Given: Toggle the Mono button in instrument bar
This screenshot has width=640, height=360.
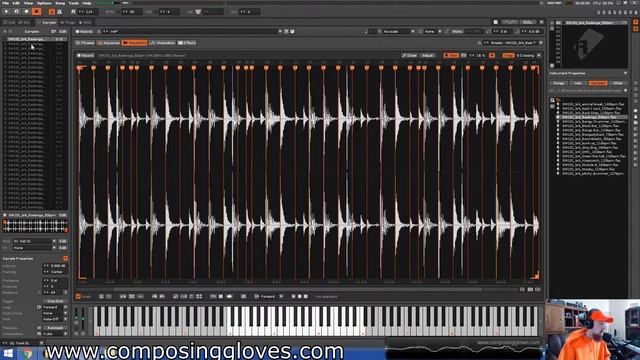Looking at the screenshot, I should pyautogui.click(x=457, y=31).
